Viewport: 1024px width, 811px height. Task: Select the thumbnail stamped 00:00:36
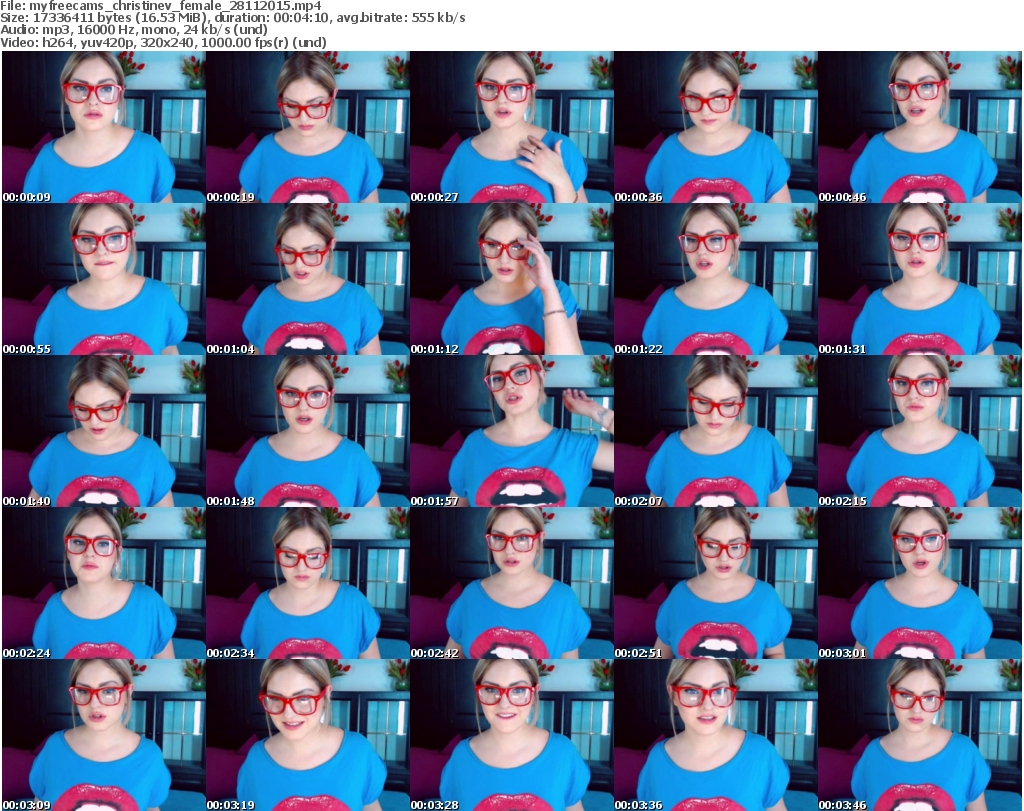tap(715, 127)
